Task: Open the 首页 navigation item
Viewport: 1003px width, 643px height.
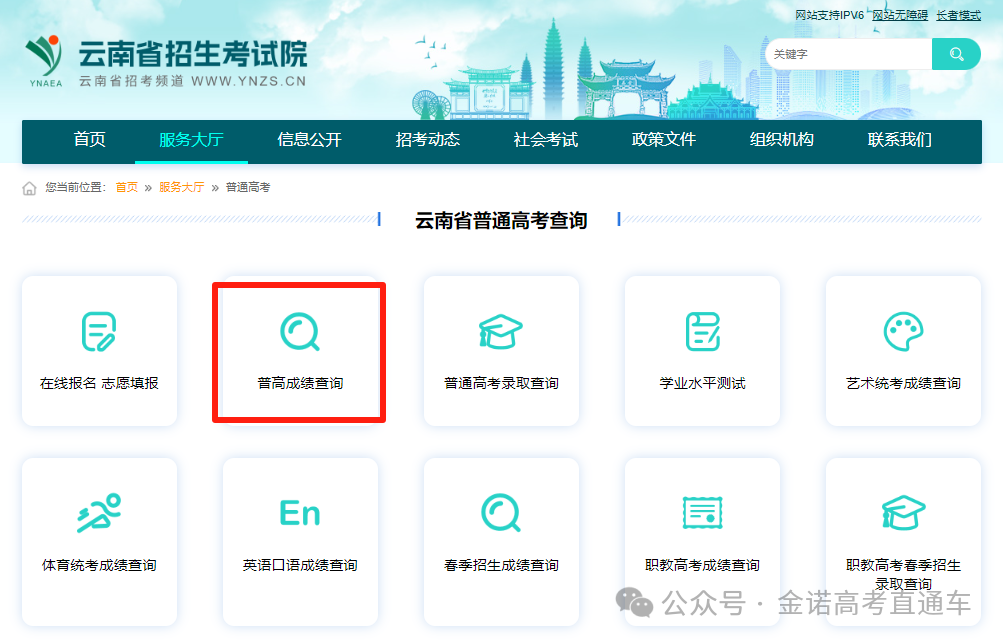Action: (90, 139)
